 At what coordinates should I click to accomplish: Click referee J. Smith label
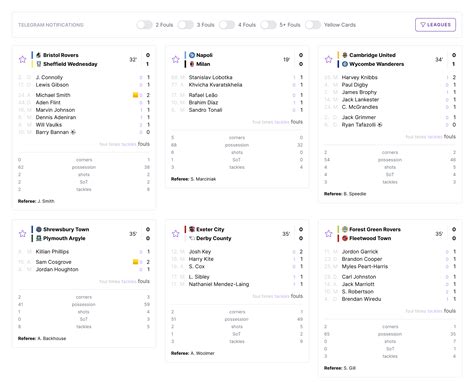click(36, 201)
